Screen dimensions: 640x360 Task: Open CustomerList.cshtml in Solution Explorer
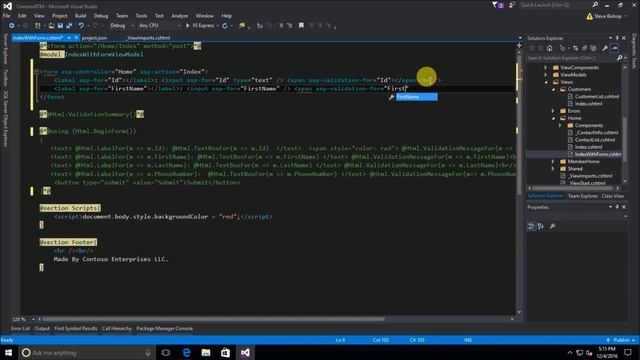(597, 96)
